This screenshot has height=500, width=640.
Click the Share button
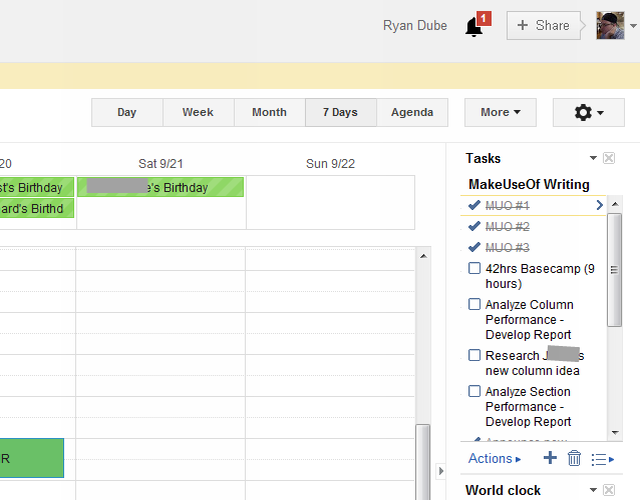tap(543, 26)
